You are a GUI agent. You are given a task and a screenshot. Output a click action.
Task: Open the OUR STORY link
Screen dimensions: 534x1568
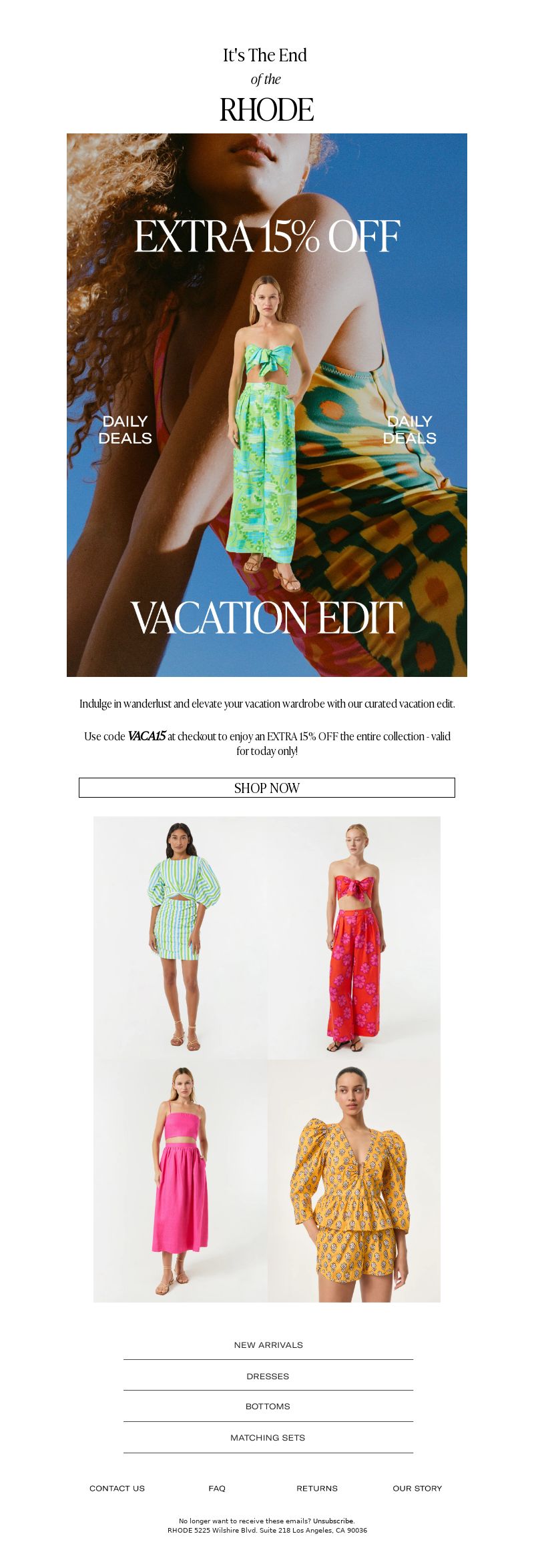417,1488
